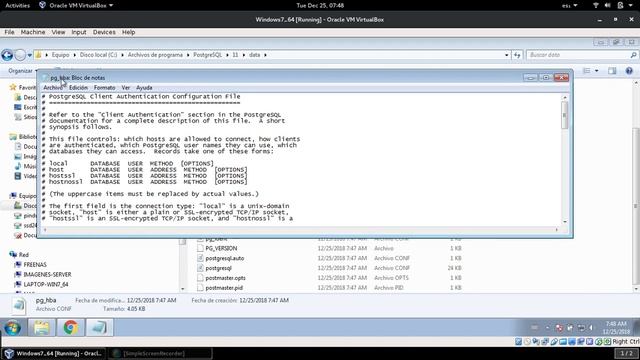Click the Windows Start orb
Screen dimensions: 640x360
click(x=12, y=327)
